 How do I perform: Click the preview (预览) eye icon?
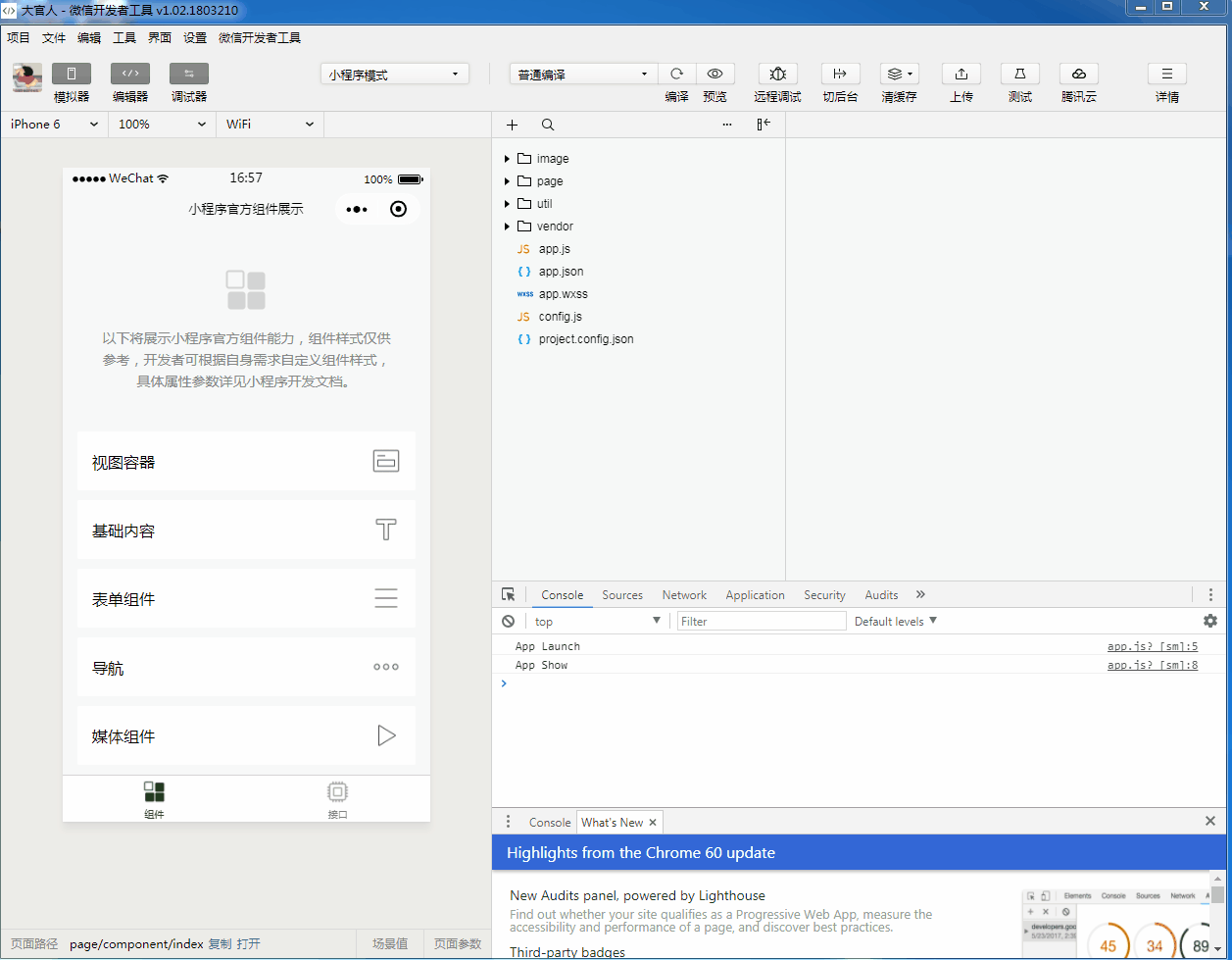(x=715, y=75)
